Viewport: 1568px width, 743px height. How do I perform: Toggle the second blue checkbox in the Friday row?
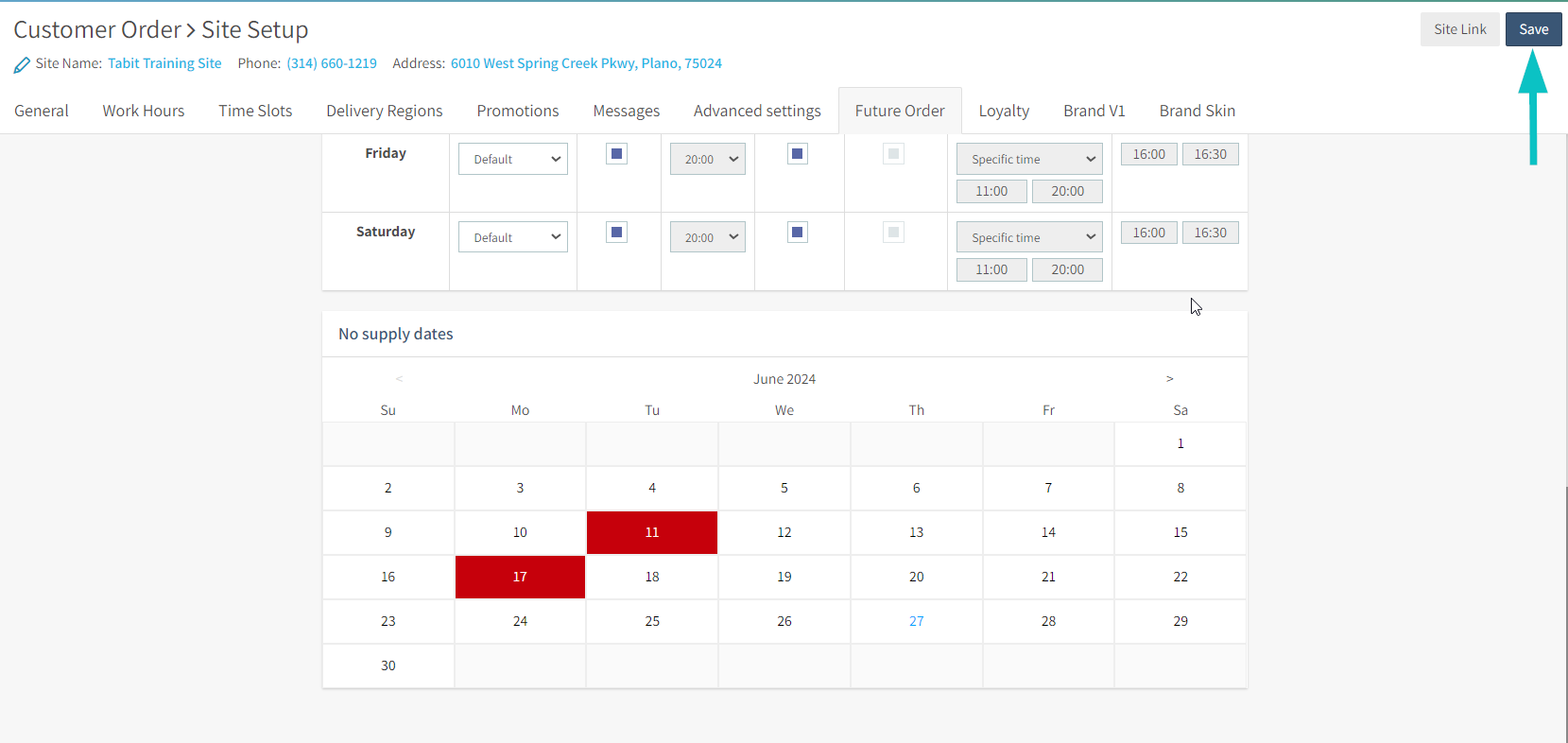click(x=798, y=153)
